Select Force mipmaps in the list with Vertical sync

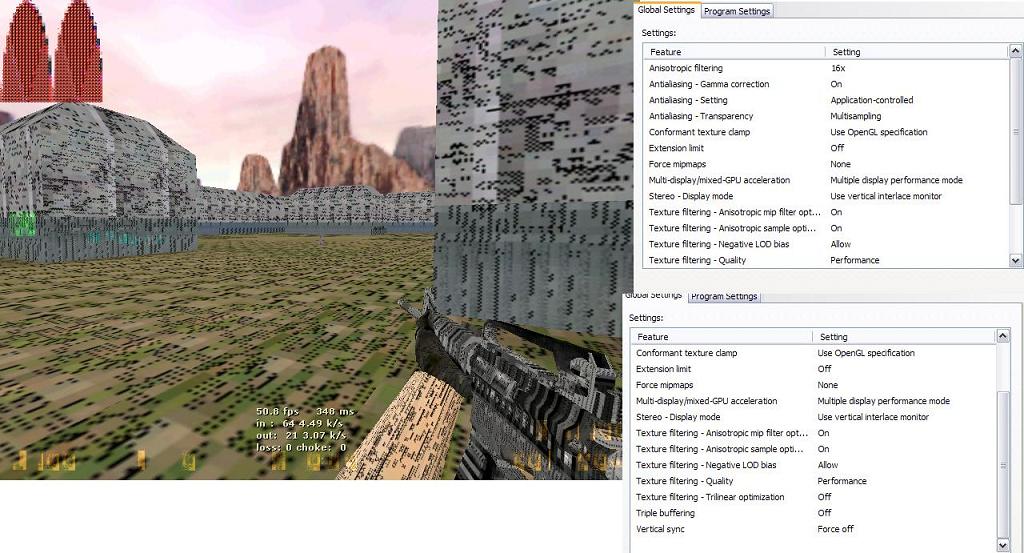814,385
